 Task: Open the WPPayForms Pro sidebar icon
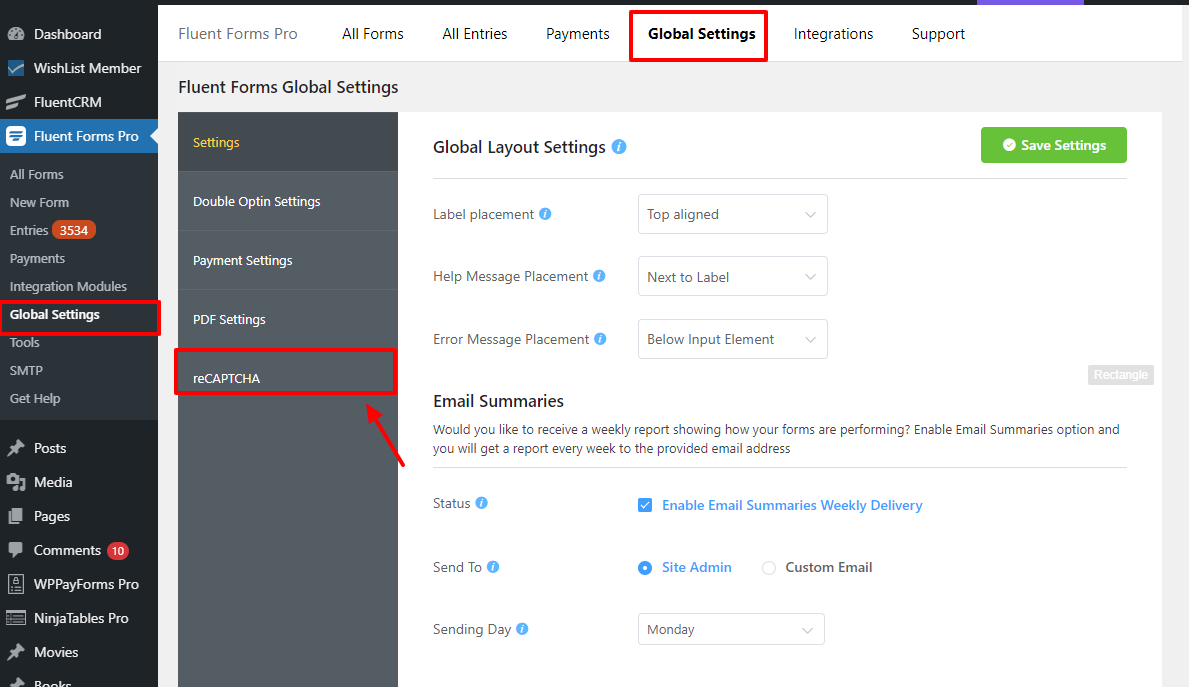pyautogui.click(x=18, y=584)
